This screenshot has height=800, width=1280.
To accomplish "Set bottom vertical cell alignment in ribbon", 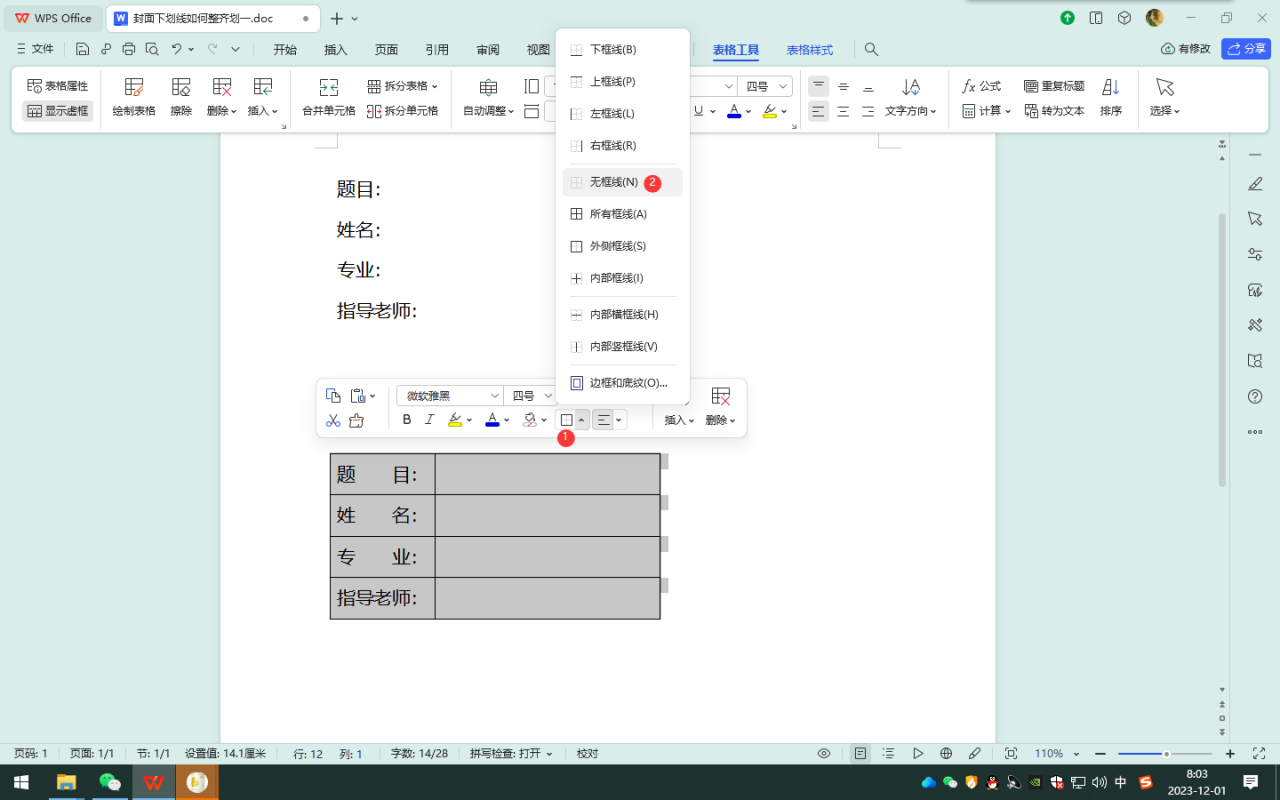I will click(868, 86).
